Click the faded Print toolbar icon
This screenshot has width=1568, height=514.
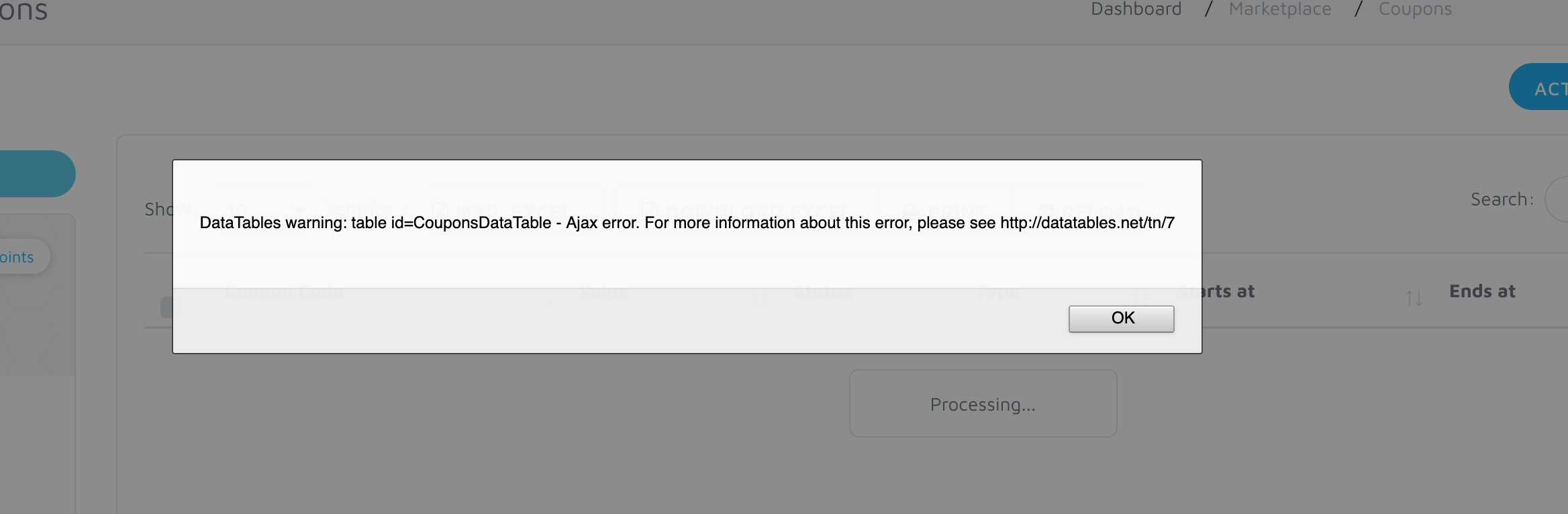coord(911,210)
